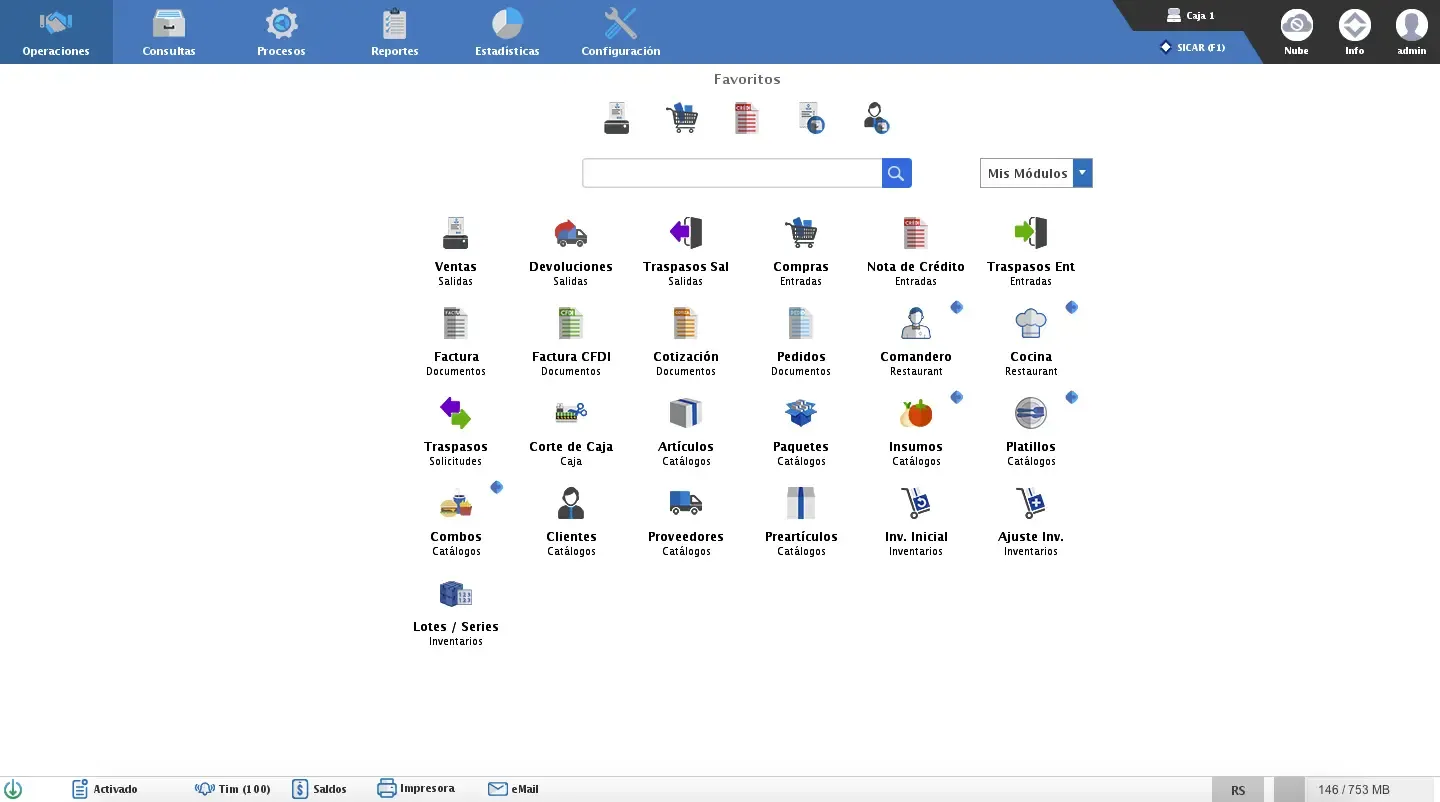Viewport: 1440px width, 802px height.
Task: Launch the Comandero Restaurant module
Action: click(916, 338)
